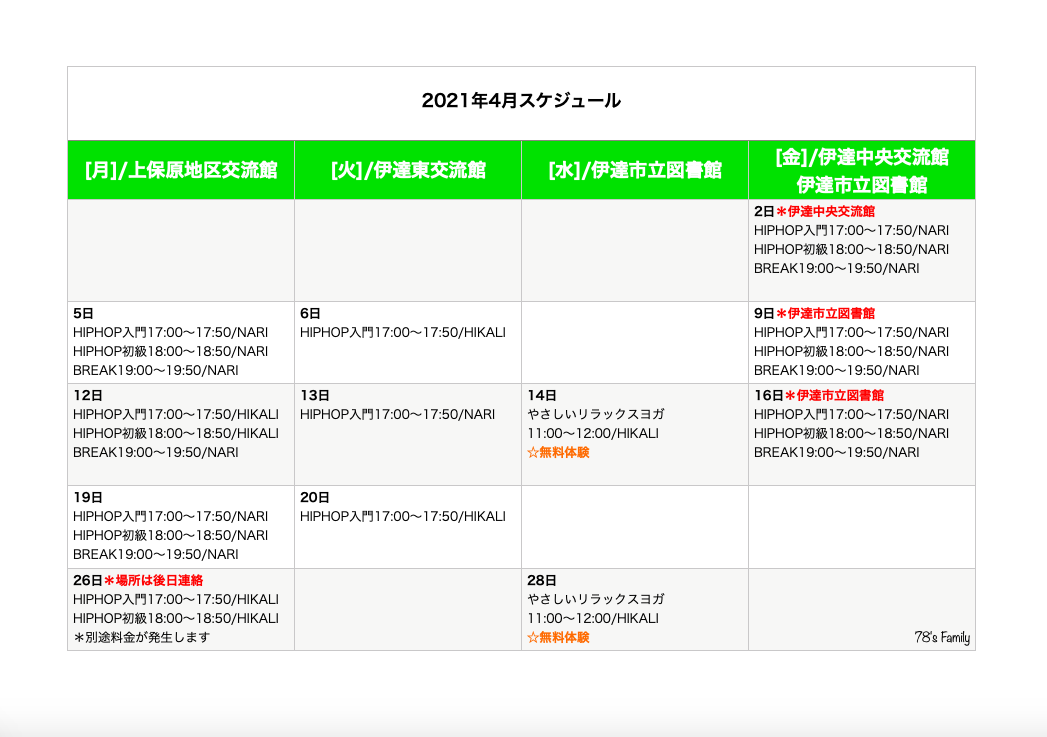Select BREAK19:00〜19:50/NARI under 5日
This screenshot has width=1047, height=737.
[156, 371]
